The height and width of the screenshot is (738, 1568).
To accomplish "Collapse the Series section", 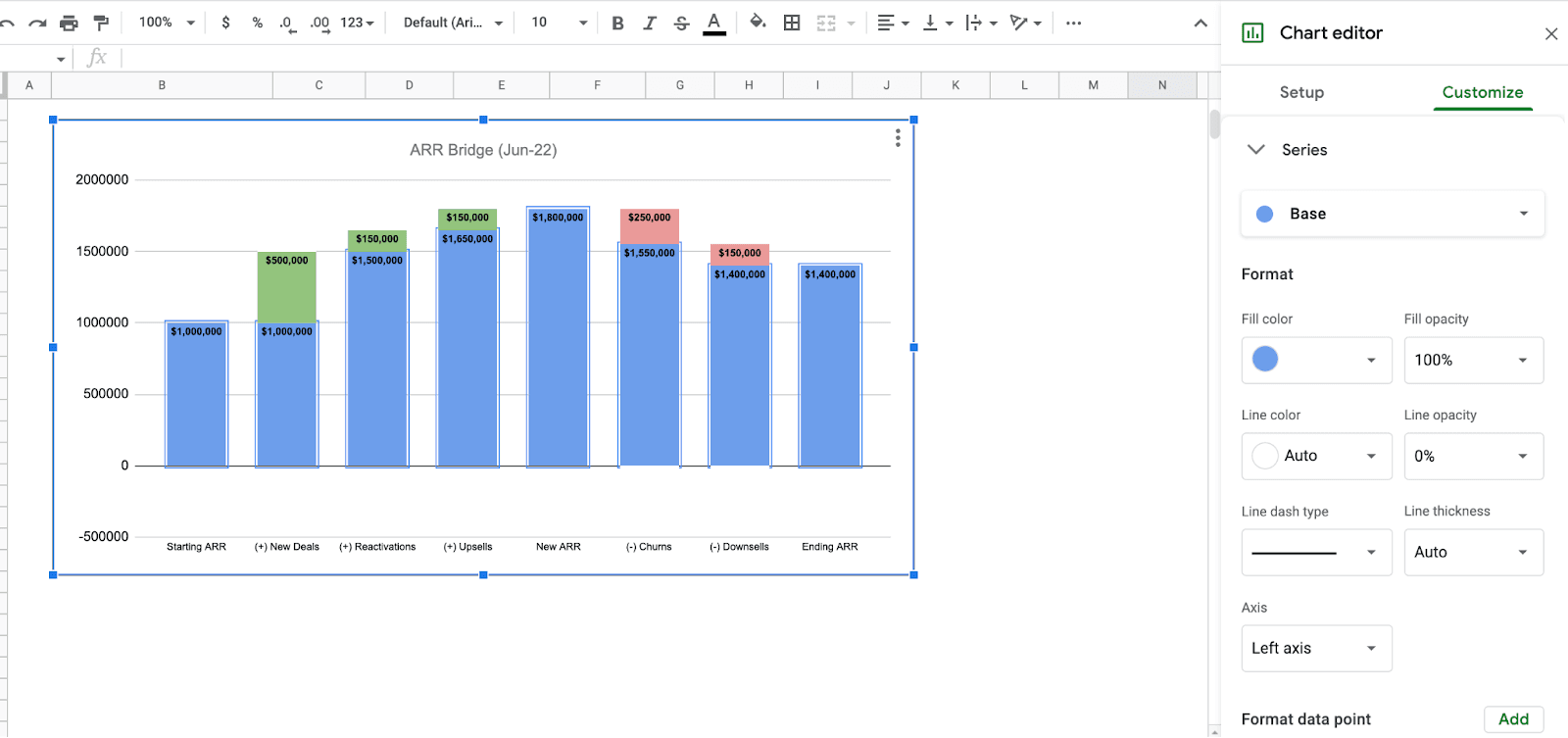I will tap(1255, 150).
